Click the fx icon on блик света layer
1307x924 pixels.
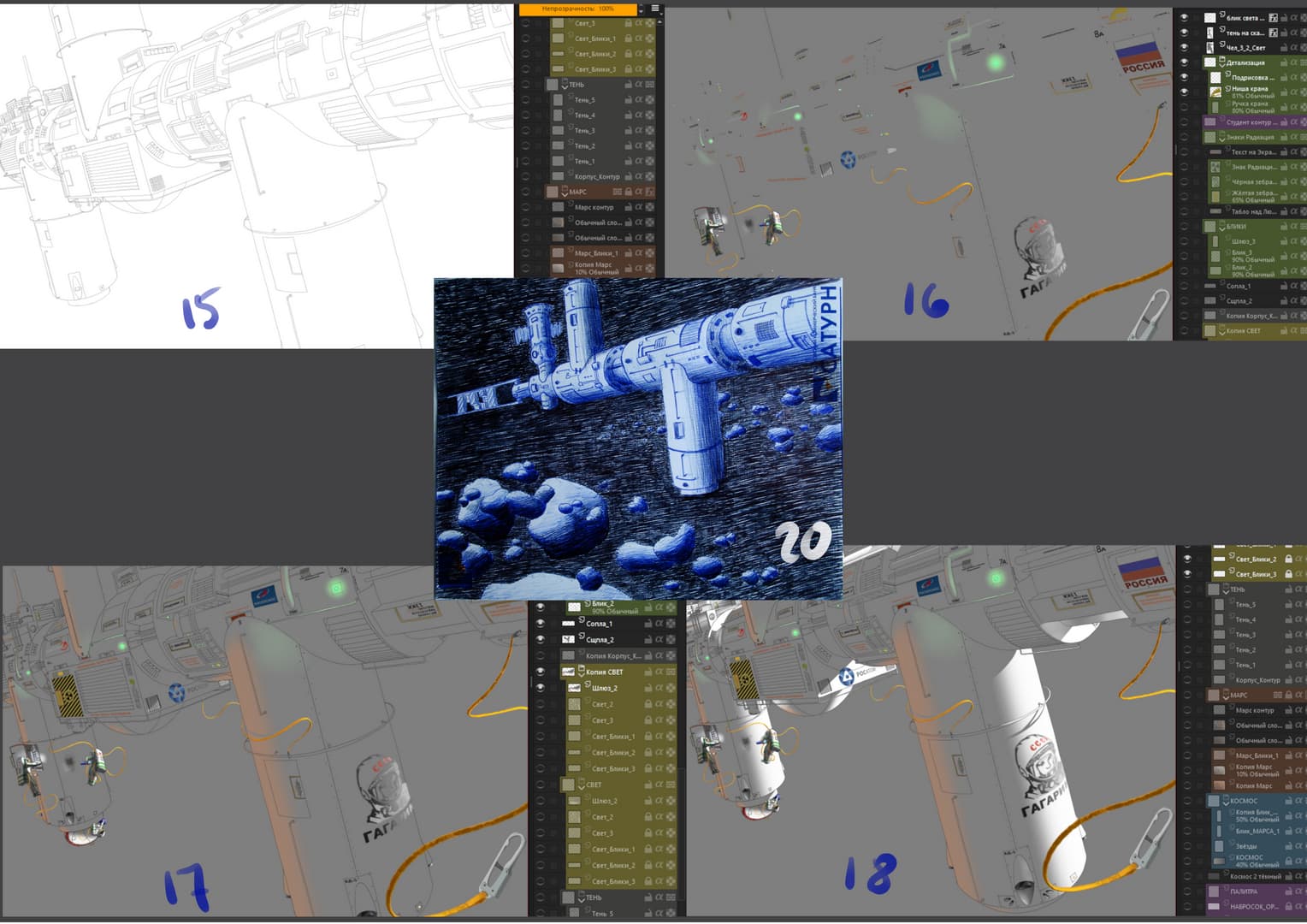pyautogui.click(x=1273, y=17)
